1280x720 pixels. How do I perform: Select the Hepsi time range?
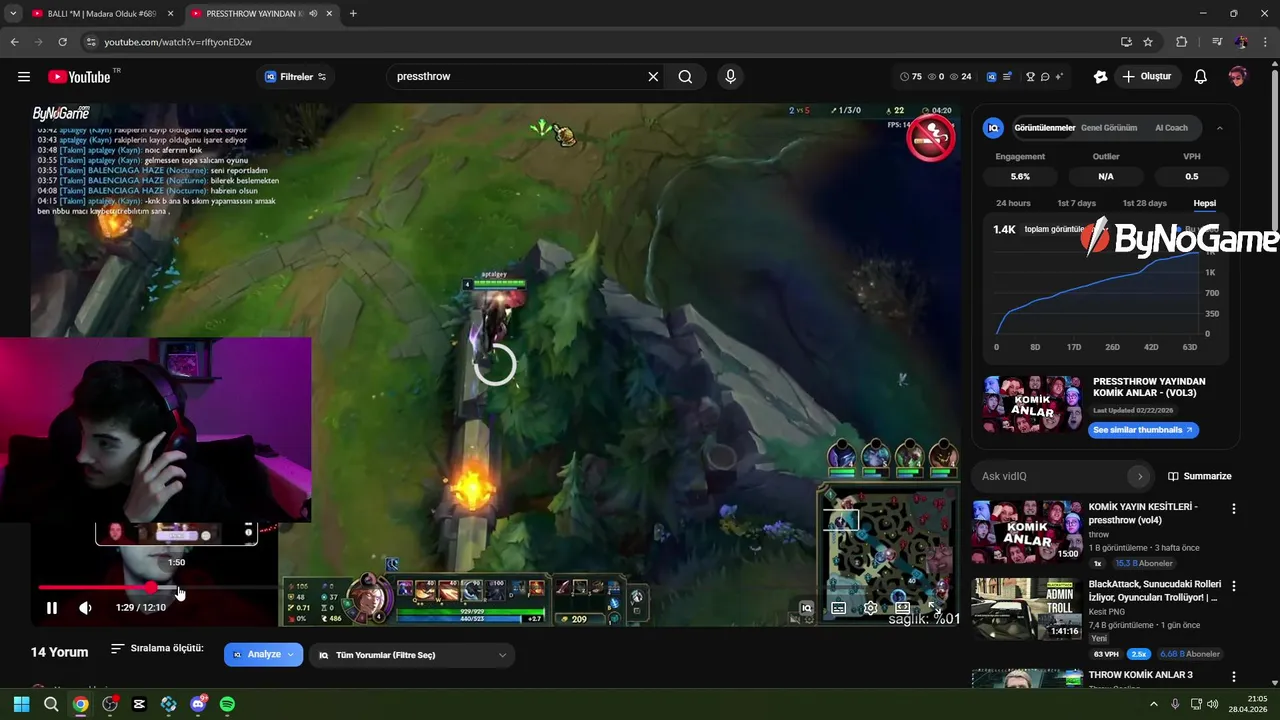pos(1205,203)
